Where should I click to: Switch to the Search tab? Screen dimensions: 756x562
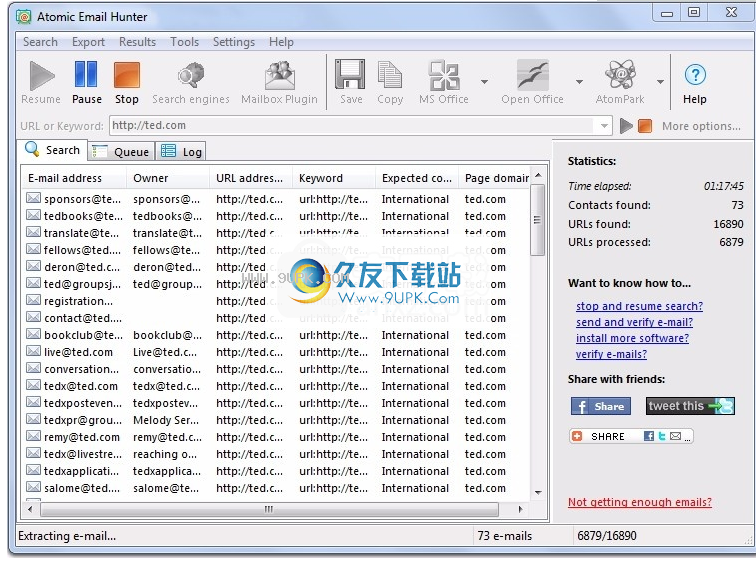point(53,150)
